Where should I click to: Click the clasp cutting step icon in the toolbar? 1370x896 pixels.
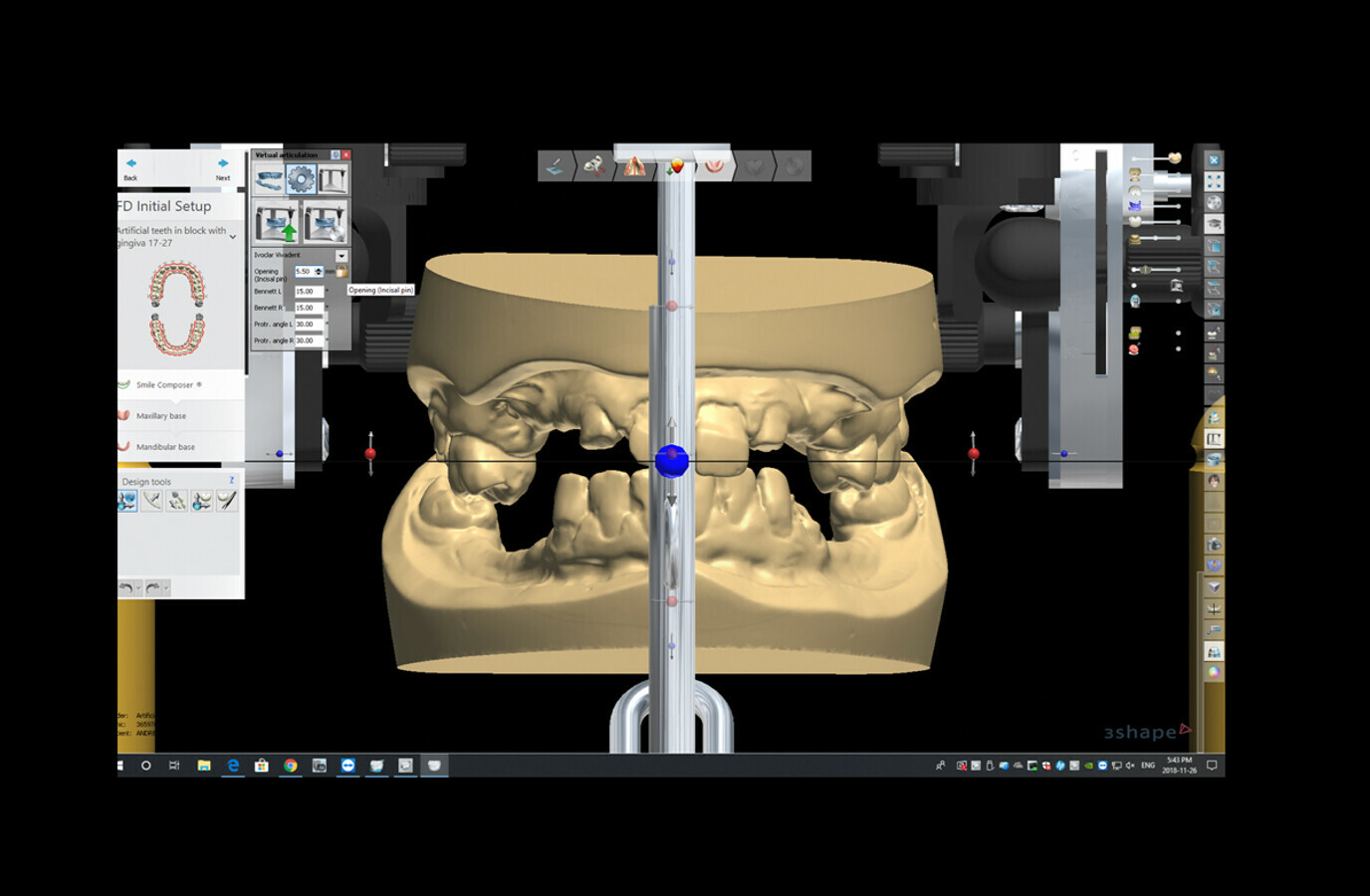tap(595, 166)
